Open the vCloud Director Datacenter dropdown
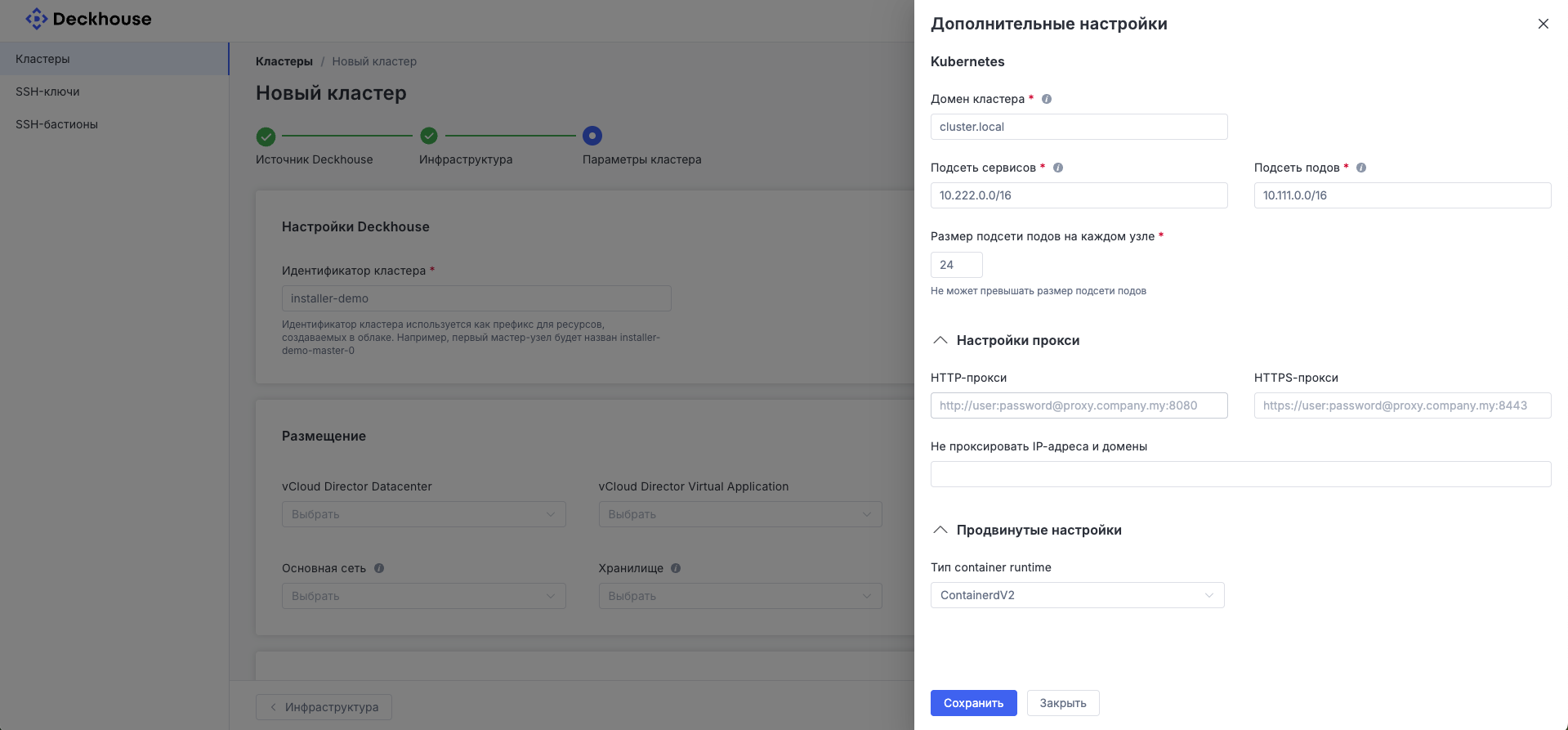1568x730 pixels. 423,514
